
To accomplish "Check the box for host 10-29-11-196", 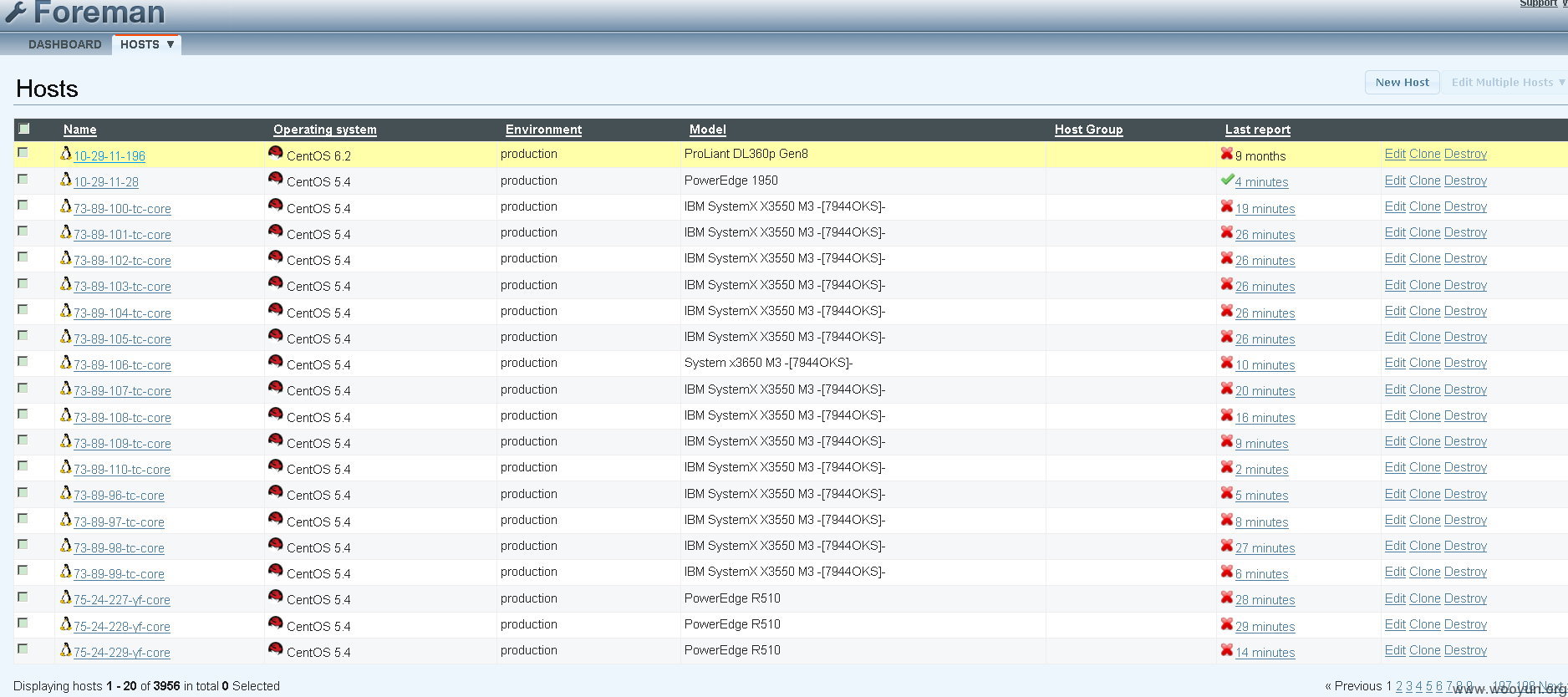I will click(23, 153).
